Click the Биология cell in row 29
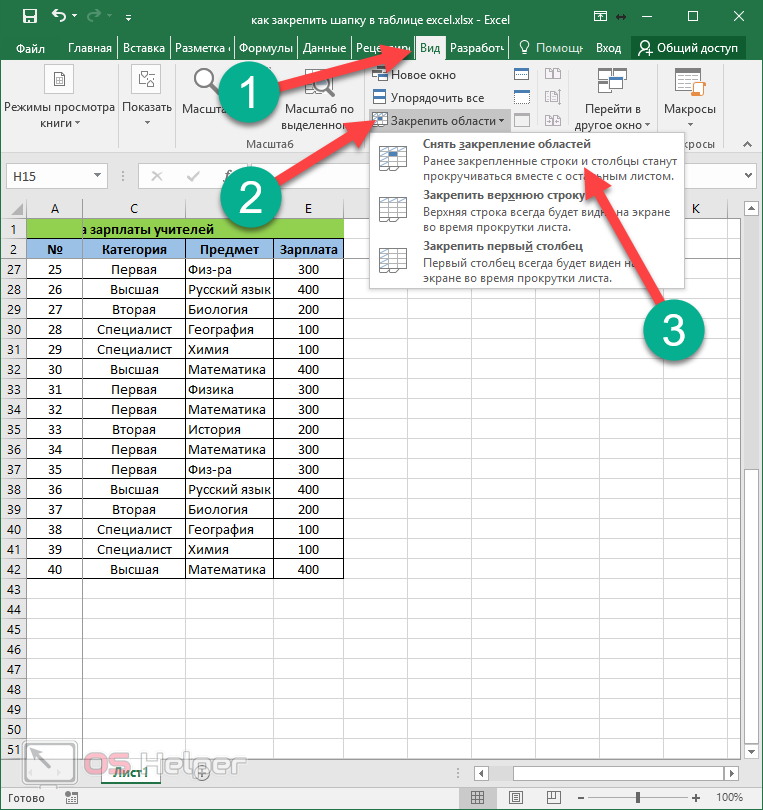This screenshot has width=763, height=810. coord(229,309)
